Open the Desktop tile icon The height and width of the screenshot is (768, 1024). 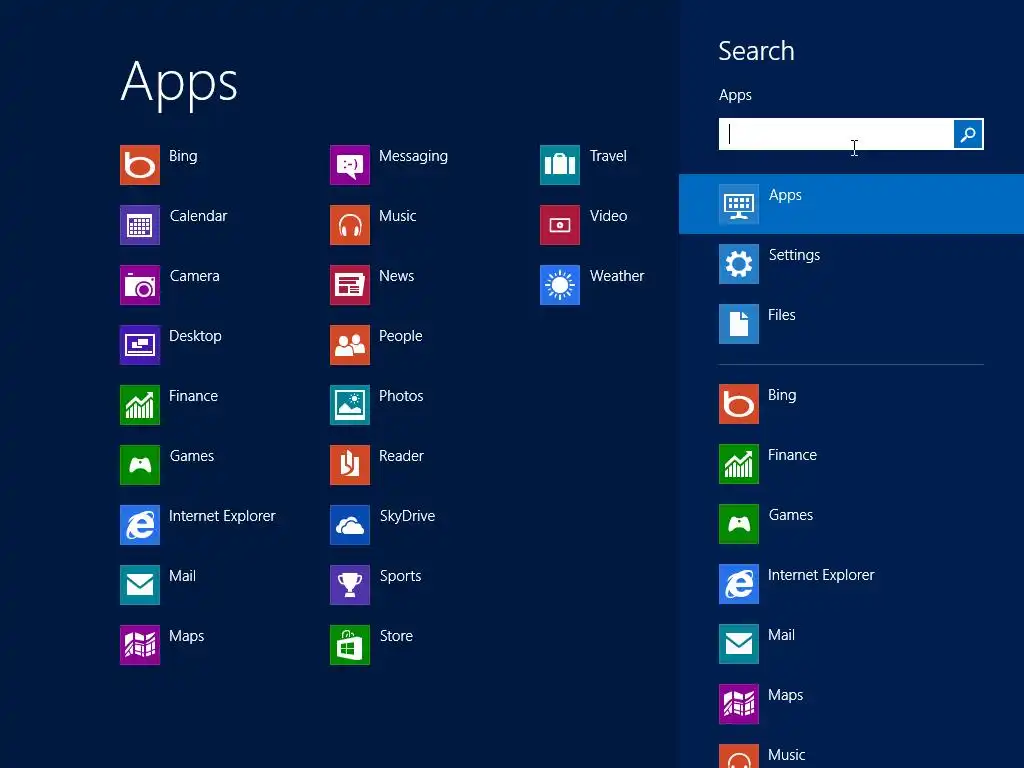tap(140, 345)
